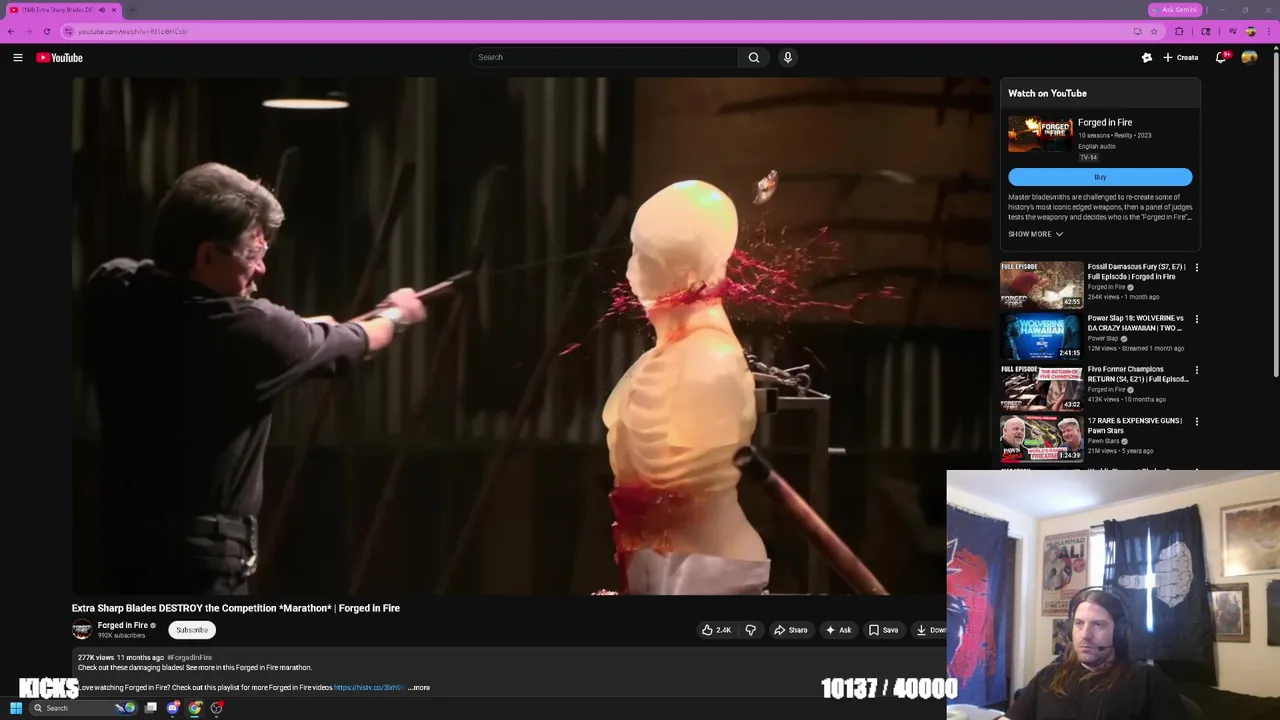Open Discord from the taskbar
The image size is (1280, 720).
[x=173, y=708]
